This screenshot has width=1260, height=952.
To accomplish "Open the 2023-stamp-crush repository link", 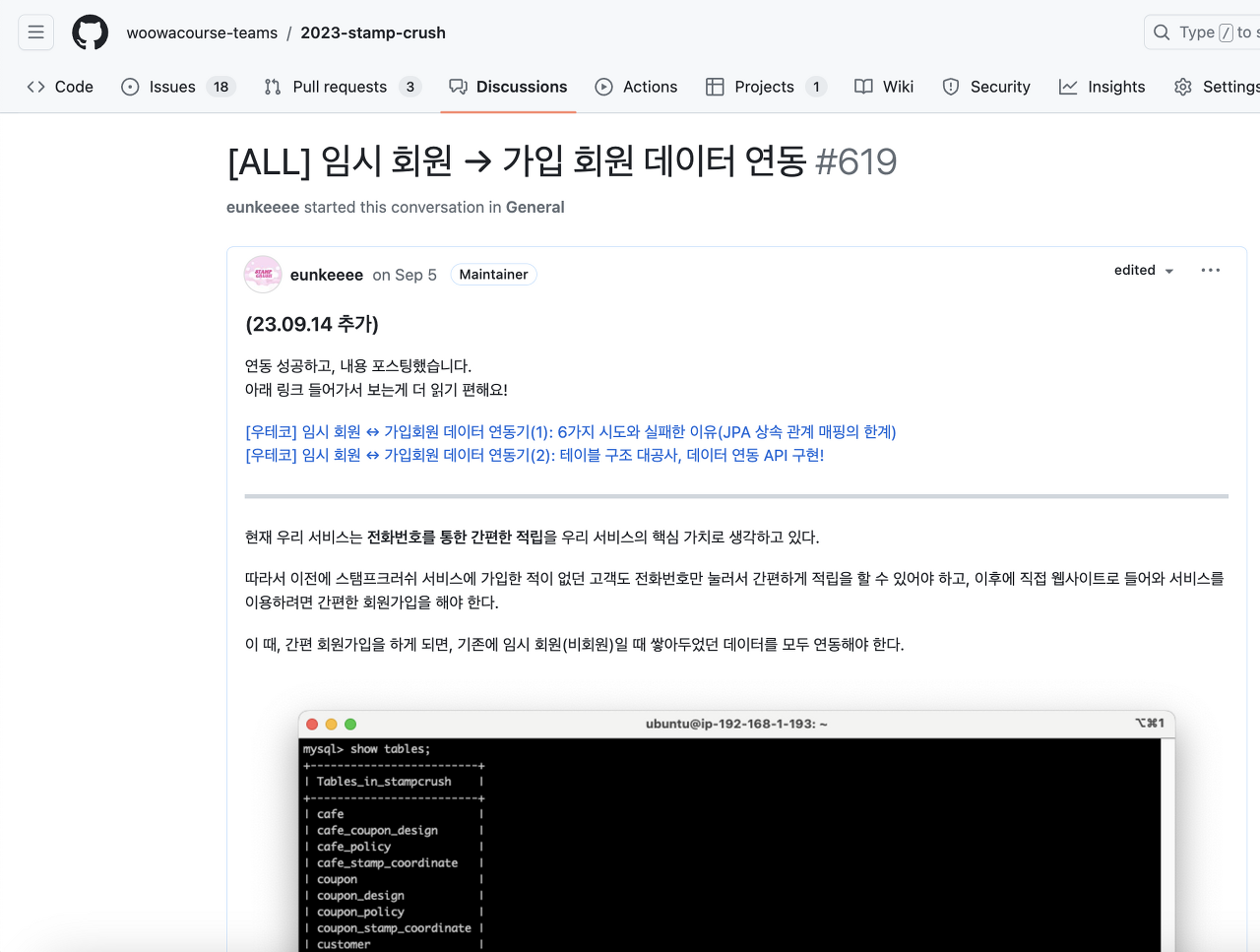I will click(373, 32).
